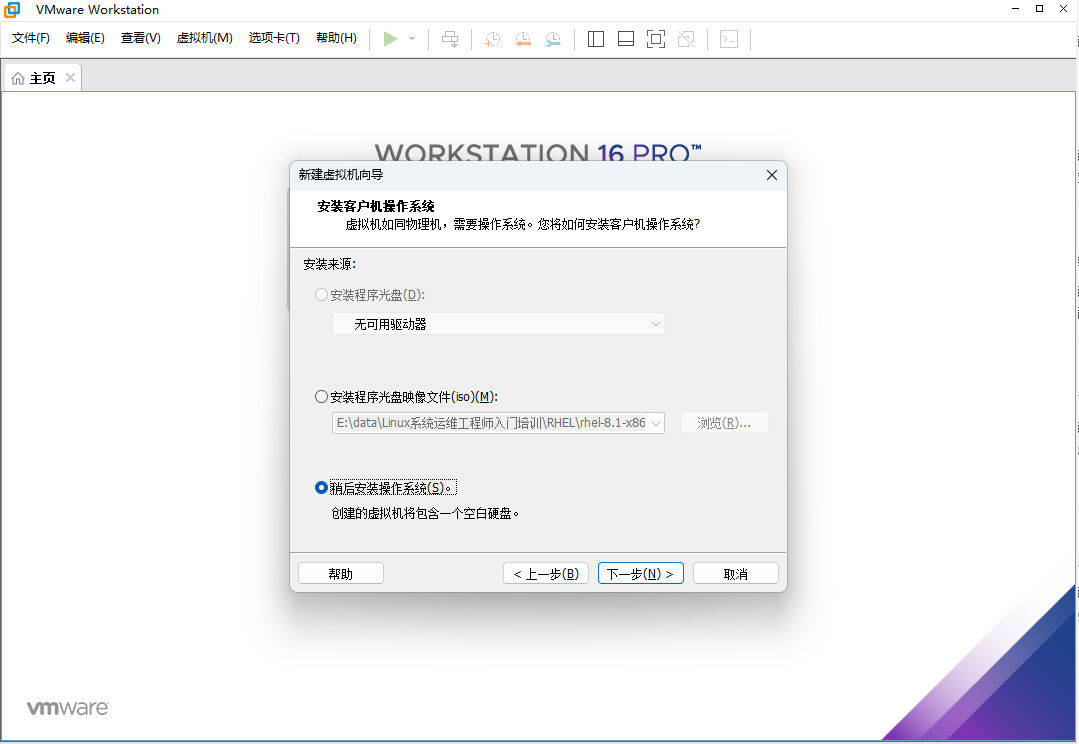
Task: Click the 取消 button
Action: click(x=736, y=573)
